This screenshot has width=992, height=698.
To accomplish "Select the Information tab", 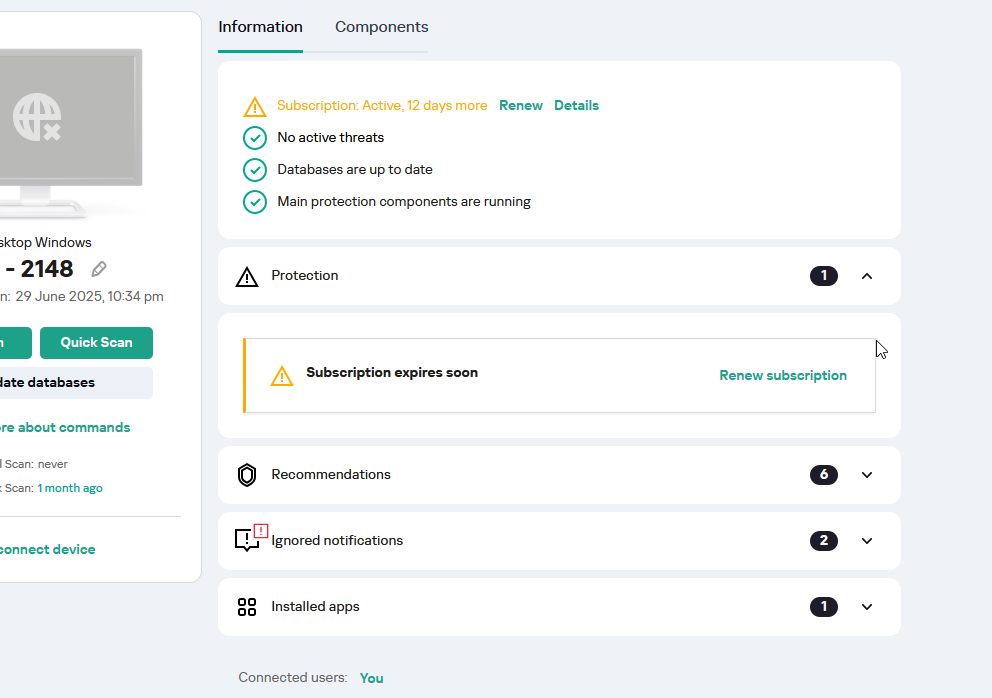I will point(260,27).
